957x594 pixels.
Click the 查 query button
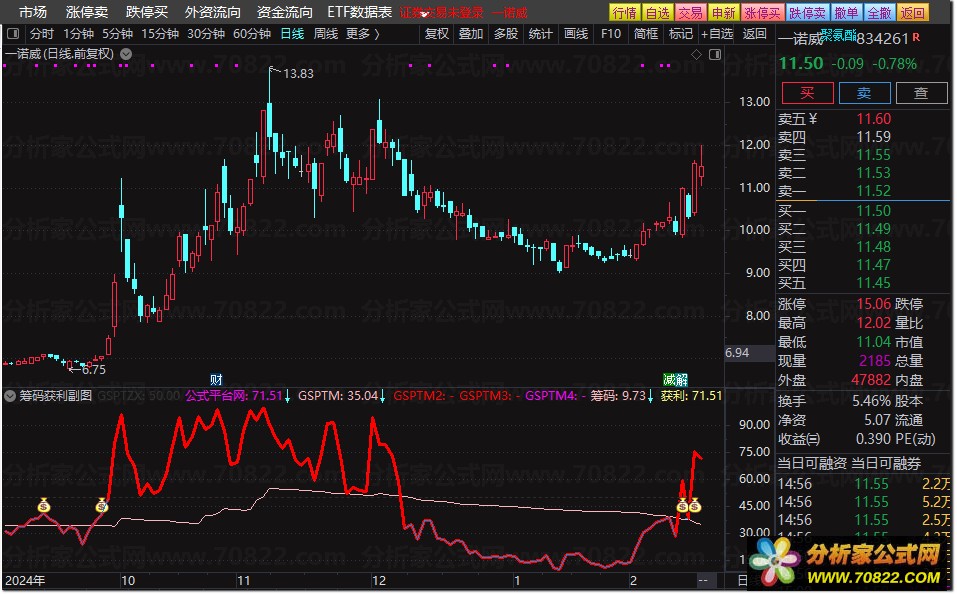921,93
